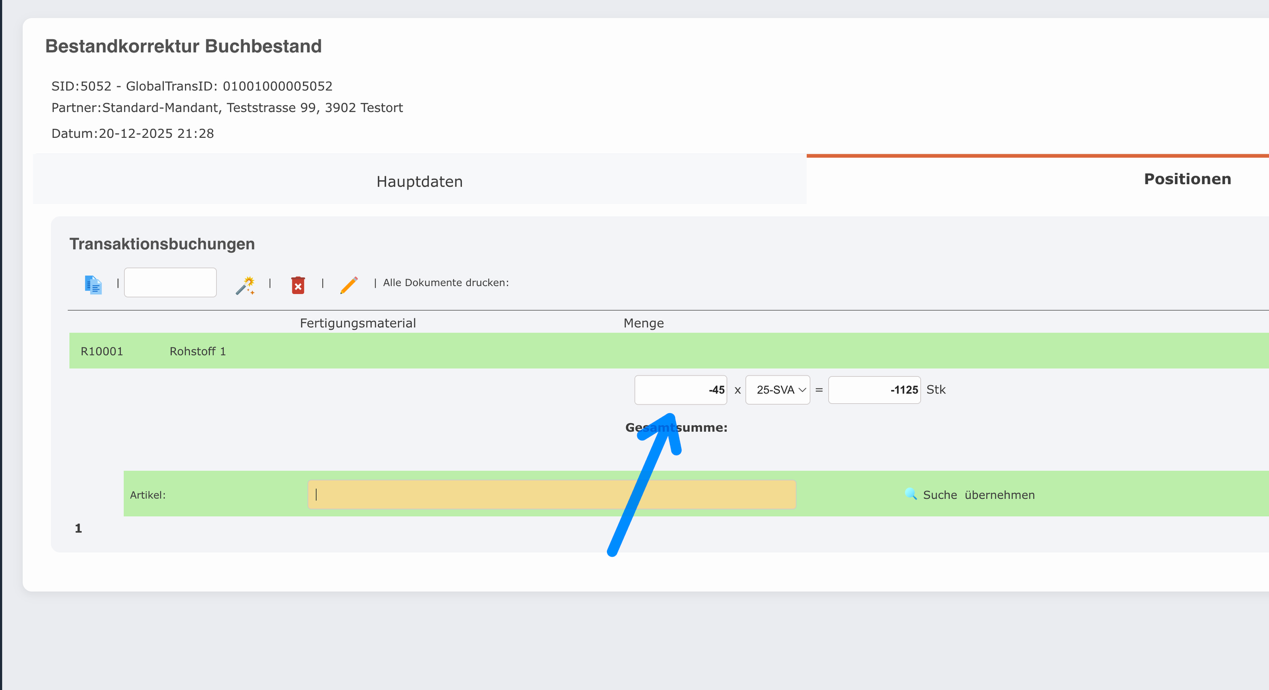Click the total field showing -1125
Viewport: 1269px width, 690px height.
(x=874, y=390)
